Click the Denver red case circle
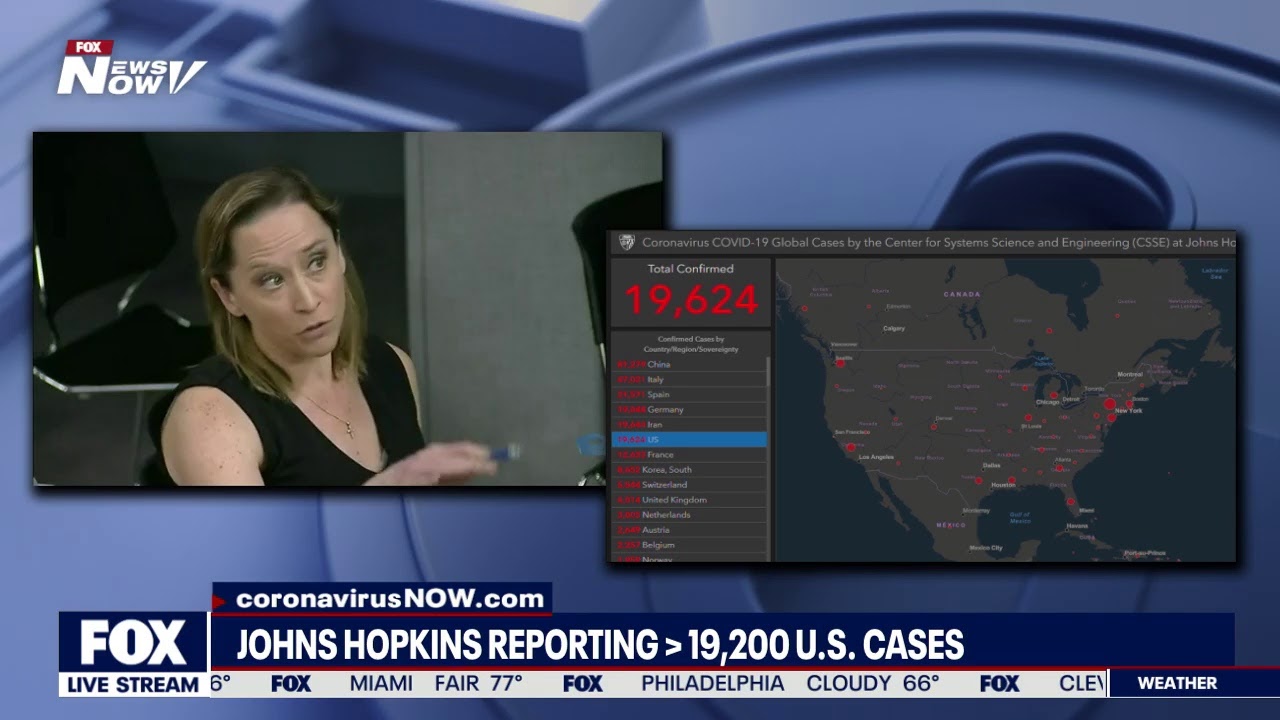This screenshot has width=1280, height=720. pyautogui.click(x=934, y=427)
